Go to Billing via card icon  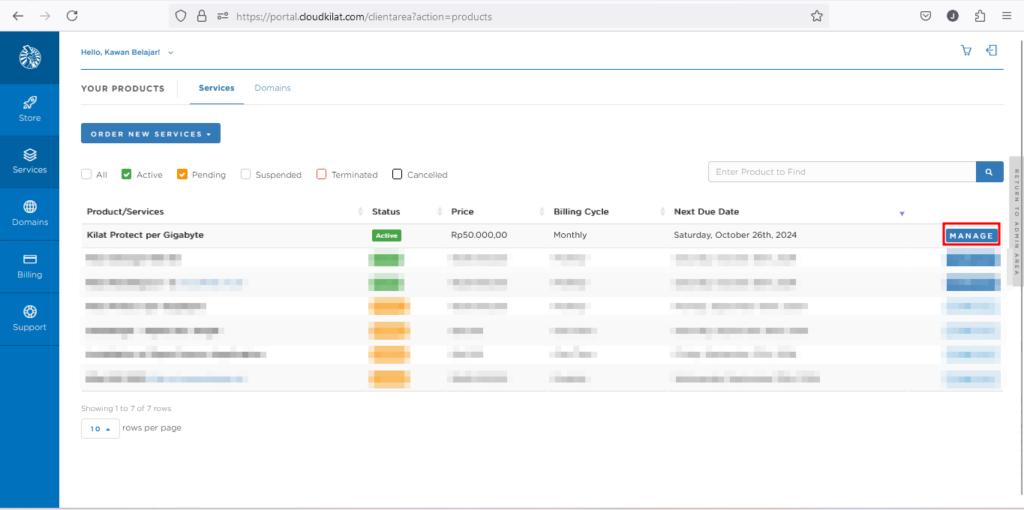click(30, 260)
